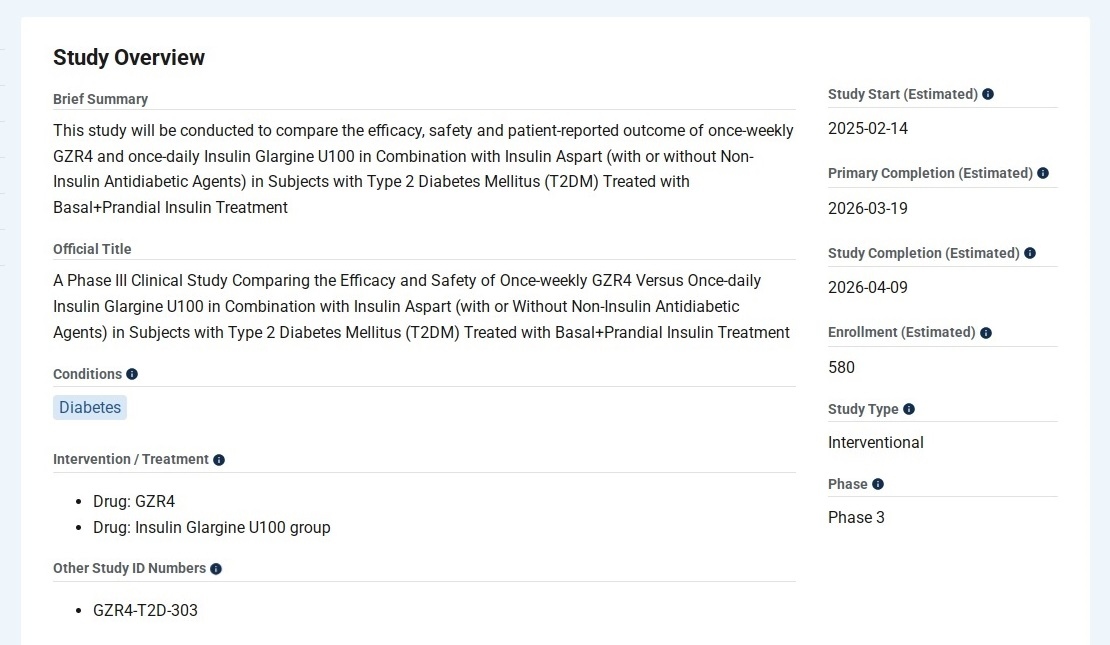The image size is (1110, 645).
Task: Open the Other Study ID Numbers info icon
Action: 216,569
